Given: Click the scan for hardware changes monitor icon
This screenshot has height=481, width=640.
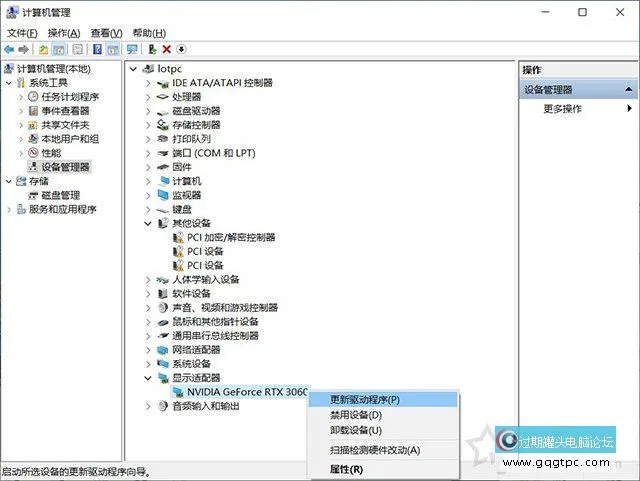Looking at the screenshot, I should 132,49.
